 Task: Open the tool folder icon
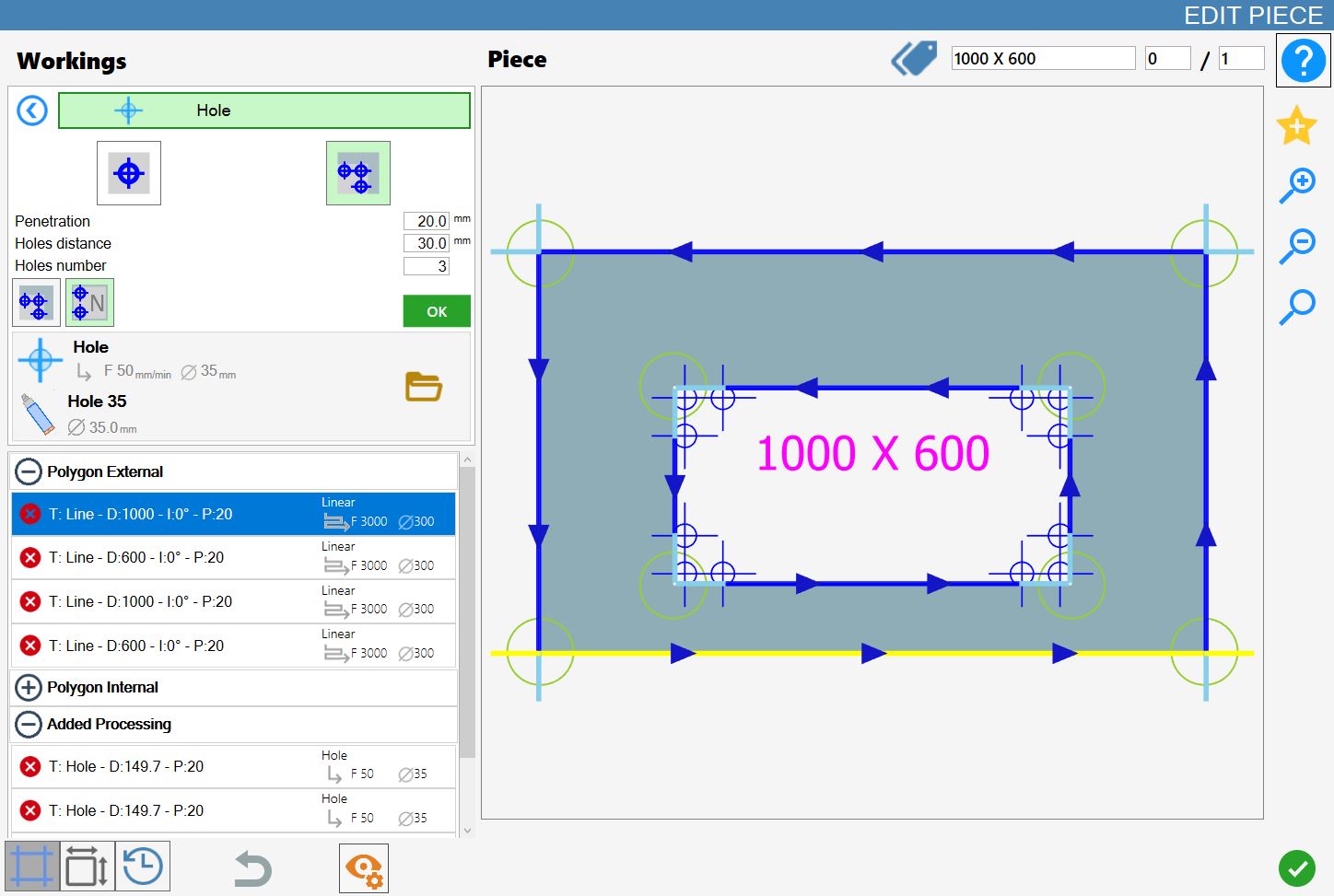click(424, 387)
